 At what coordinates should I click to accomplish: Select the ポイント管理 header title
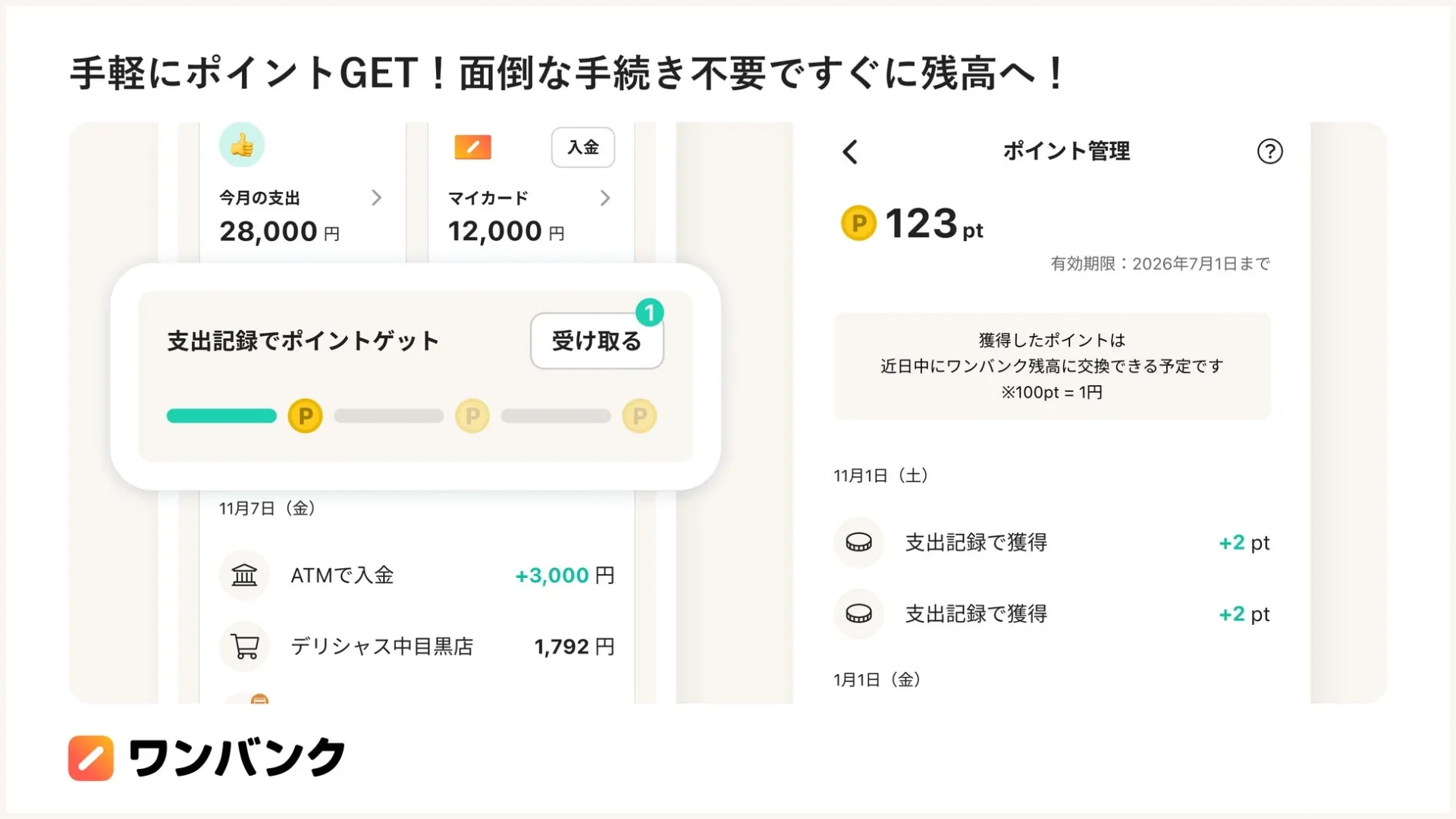(x=1065, y=151)
